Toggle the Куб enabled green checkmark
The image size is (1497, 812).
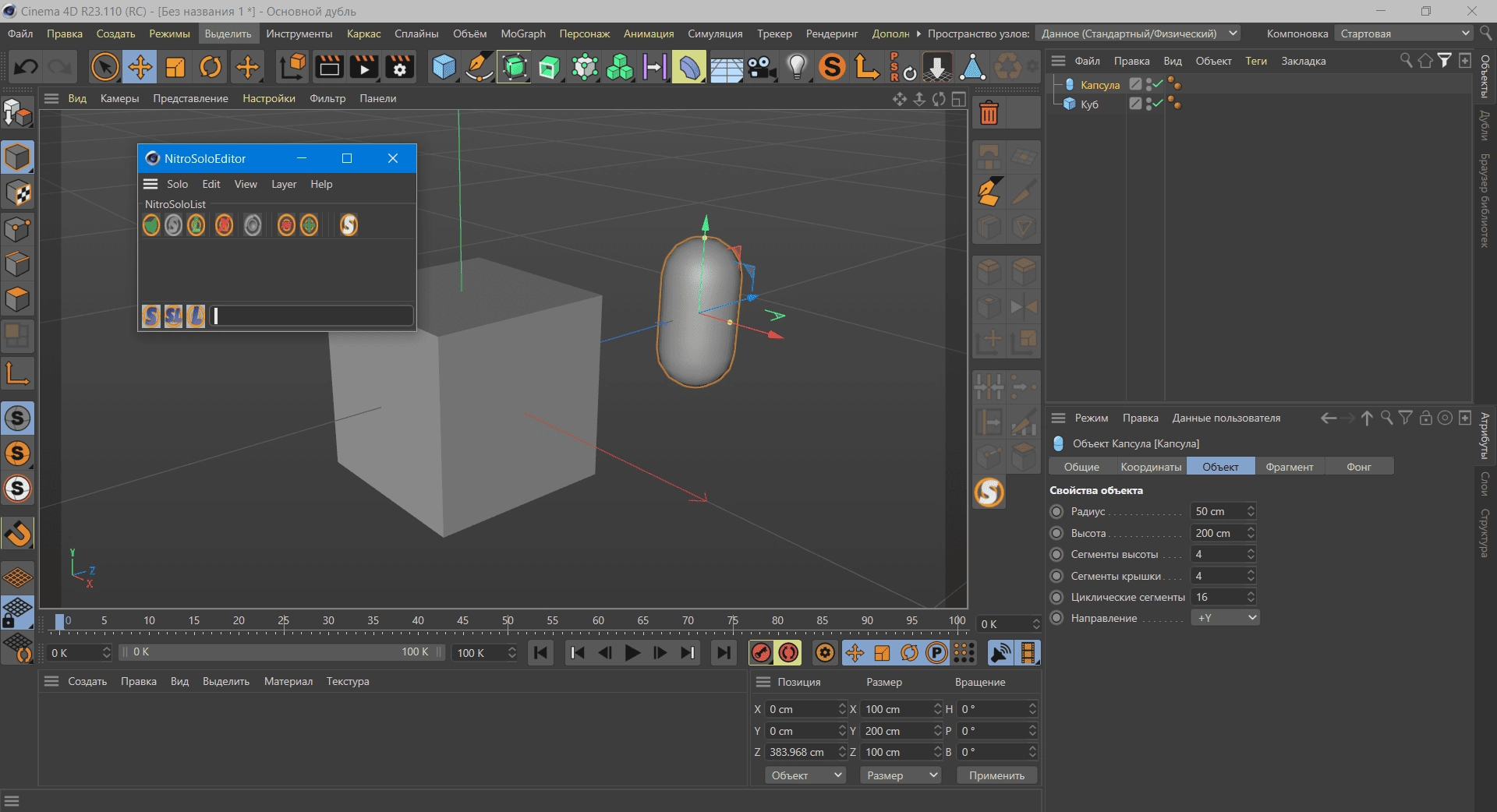click(x=1158, y=103)
